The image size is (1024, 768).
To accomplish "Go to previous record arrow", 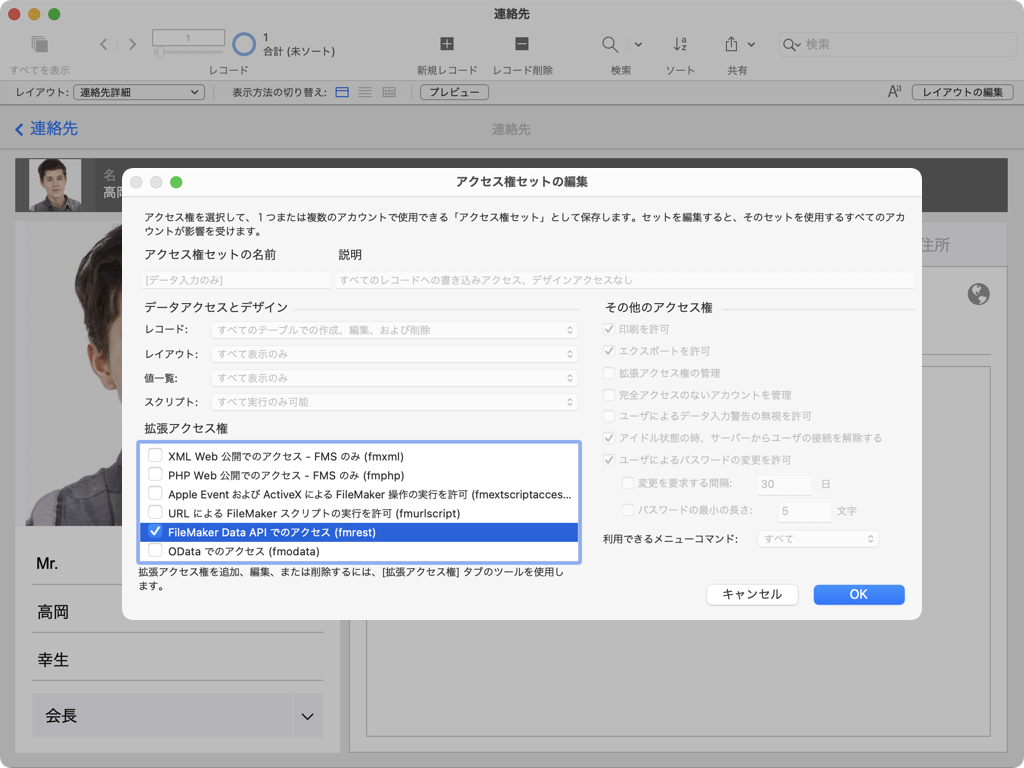I will click(104, 44).
